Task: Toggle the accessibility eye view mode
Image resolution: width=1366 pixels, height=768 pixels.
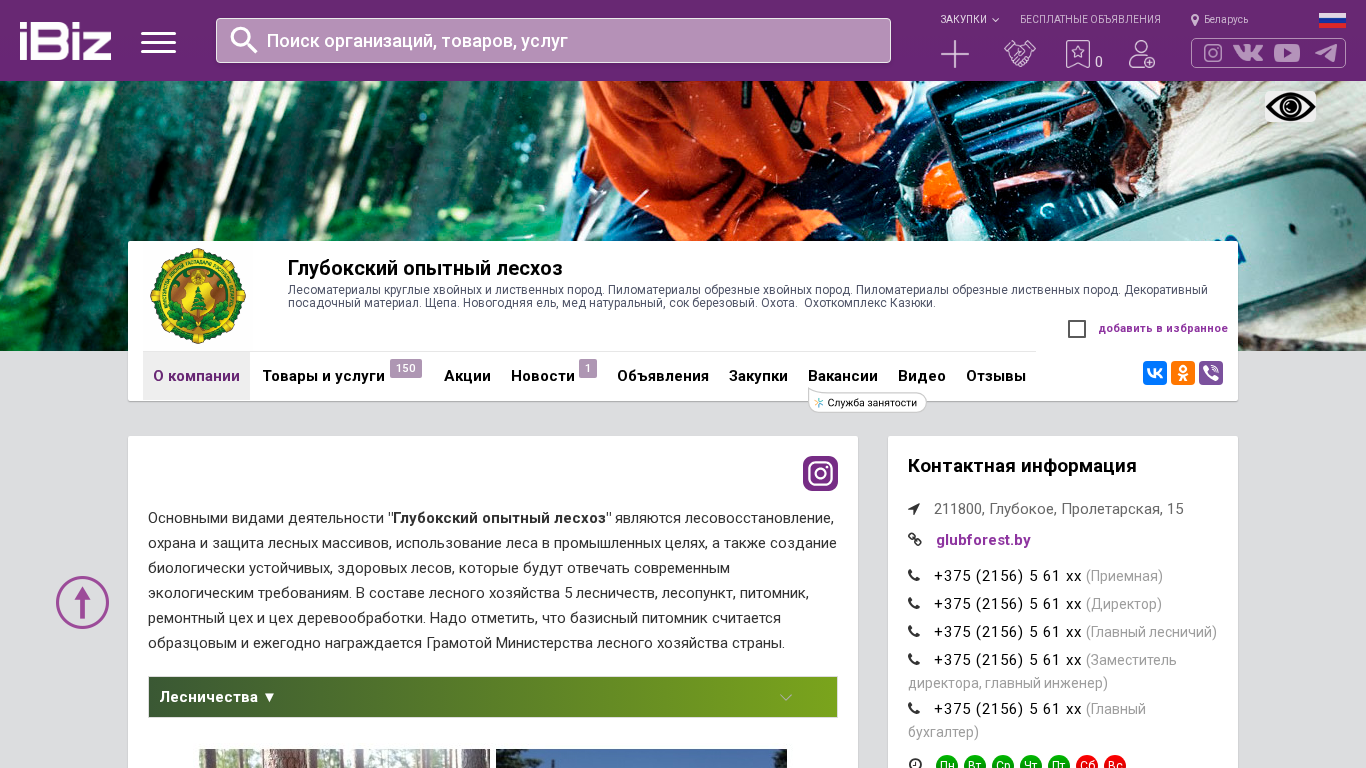Action: coord(1290,107)
